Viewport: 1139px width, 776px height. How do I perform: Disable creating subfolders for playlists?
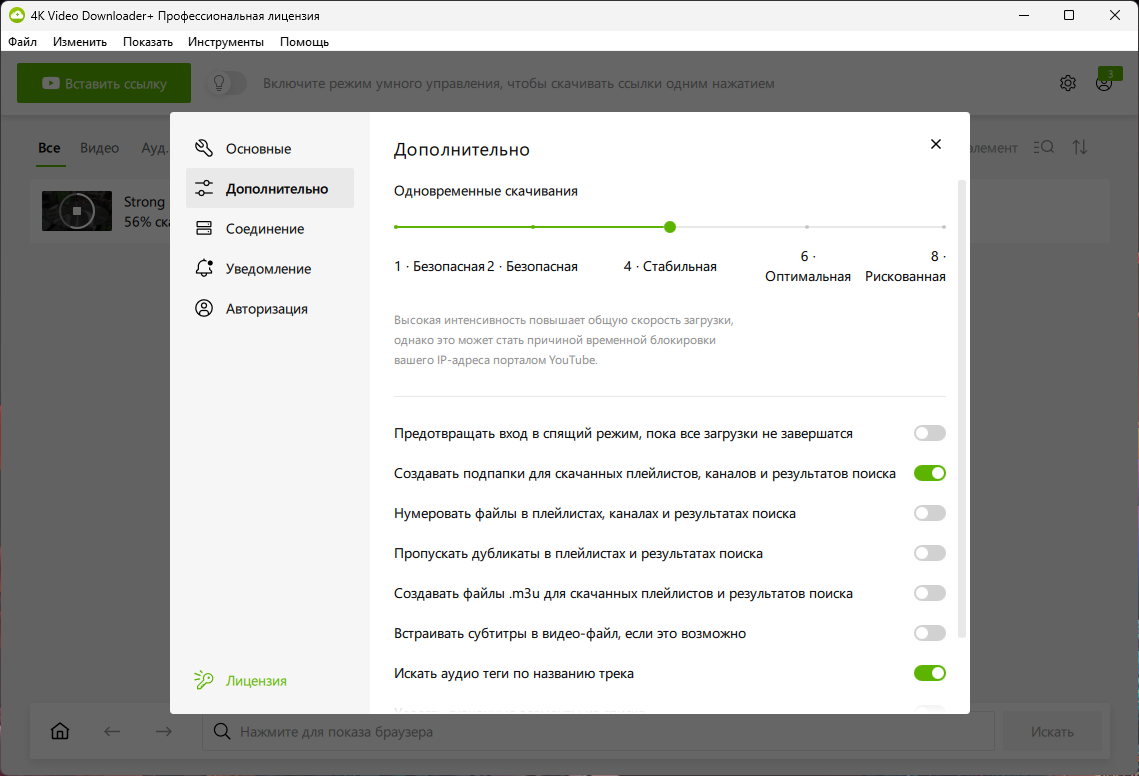(930, 473)
